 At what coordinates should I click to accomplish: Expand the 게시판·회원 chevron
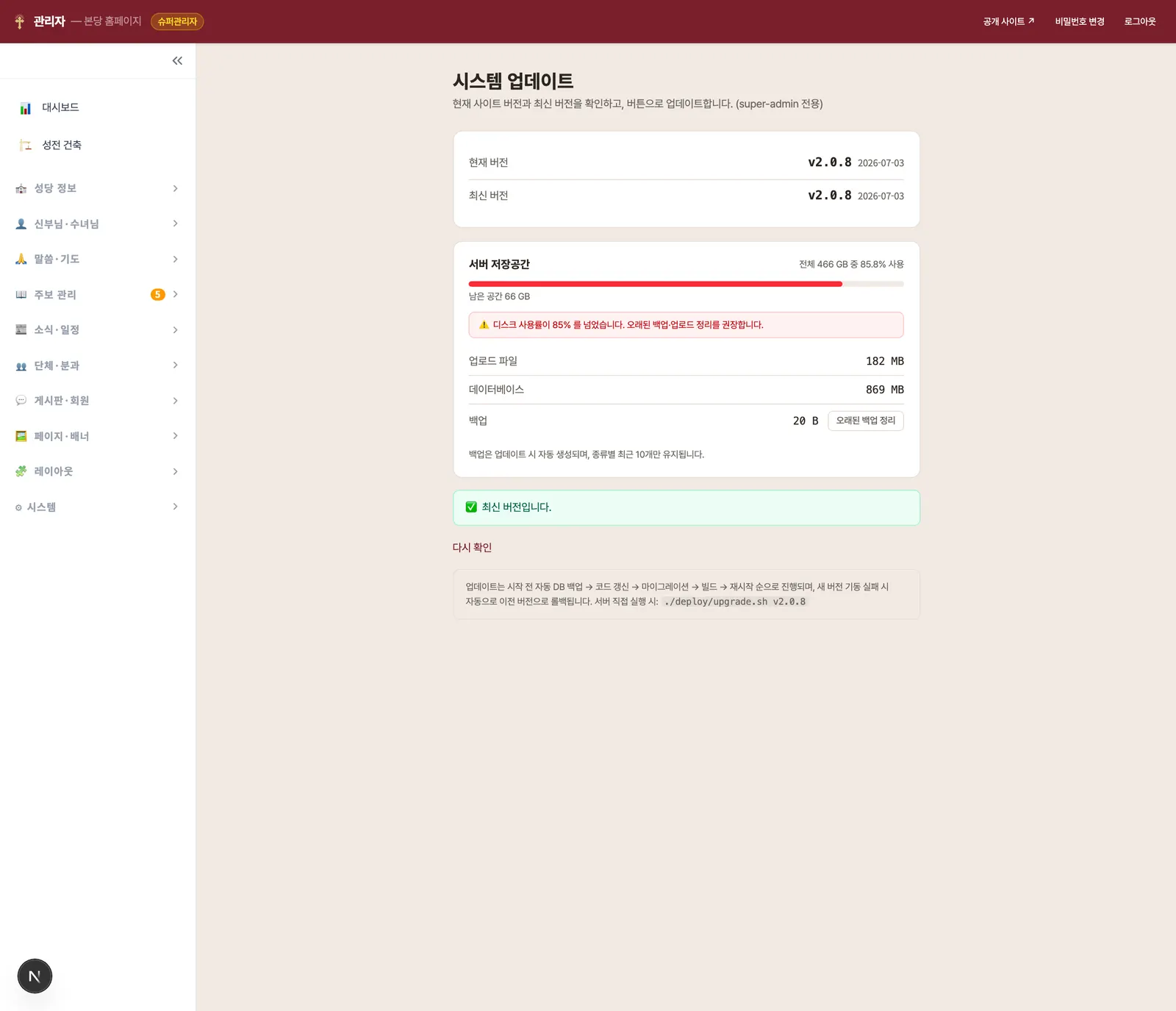click(x=175, y=401)
